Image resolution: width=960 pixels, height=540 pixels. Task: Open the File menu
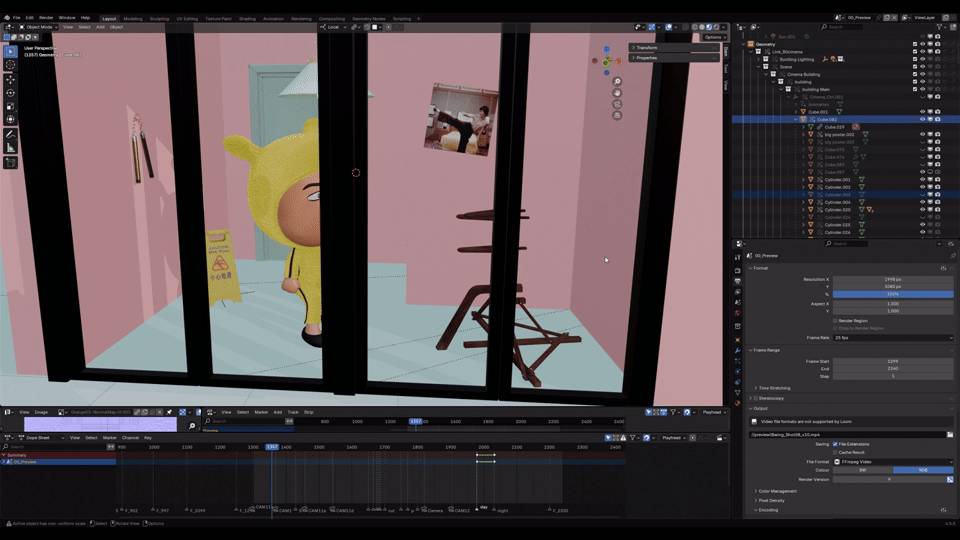pos(17,18)
